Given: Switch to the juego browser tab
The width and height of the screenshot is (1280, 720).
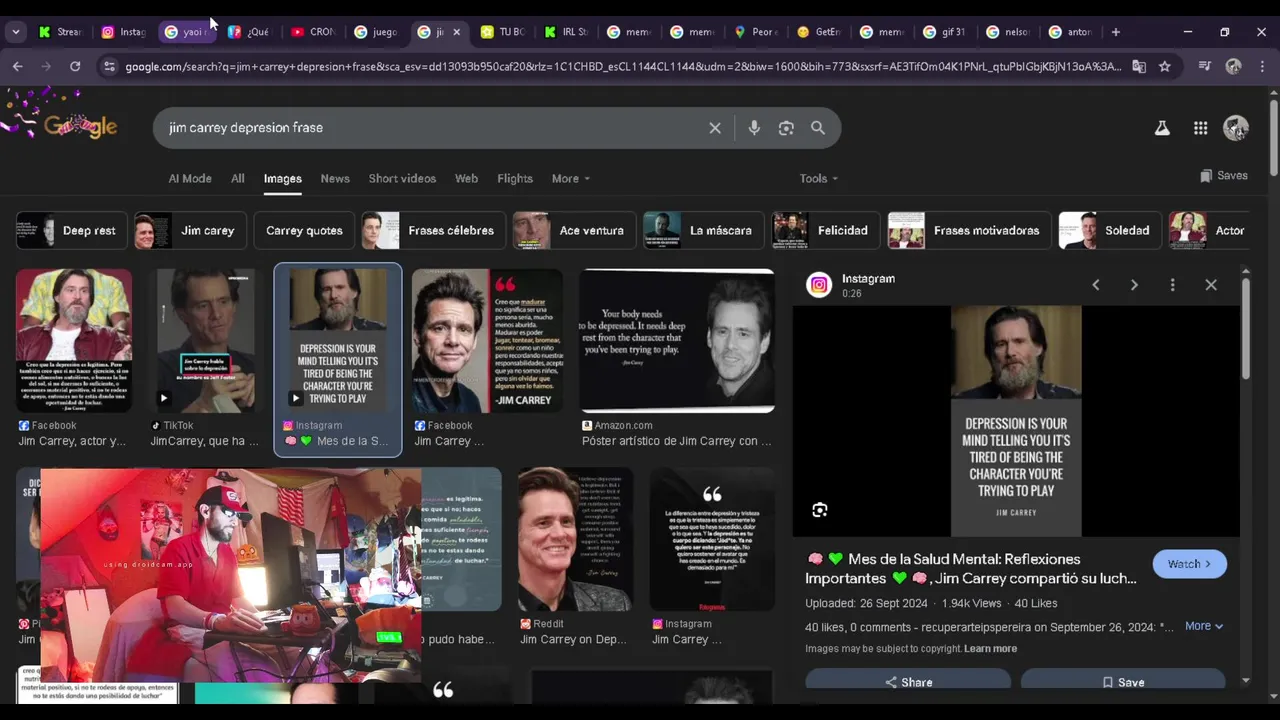Looking at the screenshot, I should coord(376,32).
